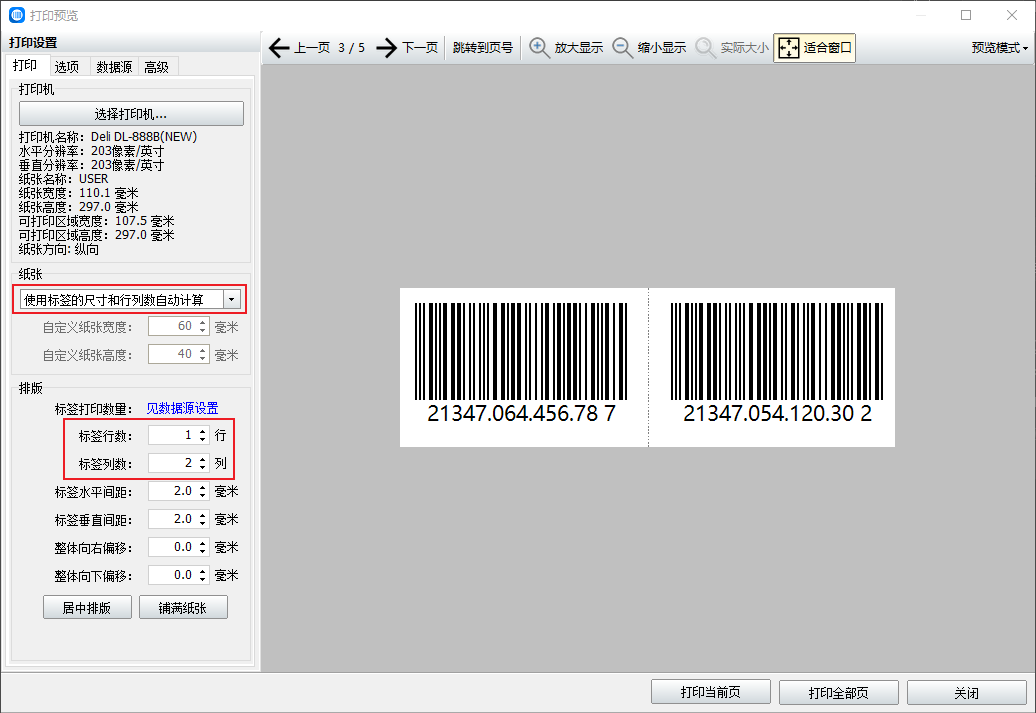1036x713 pixels.
Task: Click the custom paper height spinner arrows
Action: [203, 354]
